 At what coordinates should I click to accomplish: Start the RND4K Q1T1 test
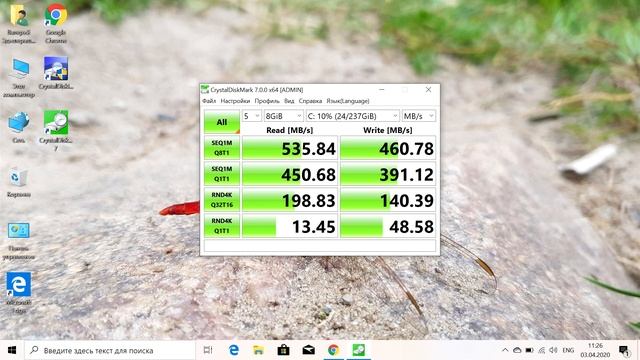pyautogui.click(x=222, y=226)
